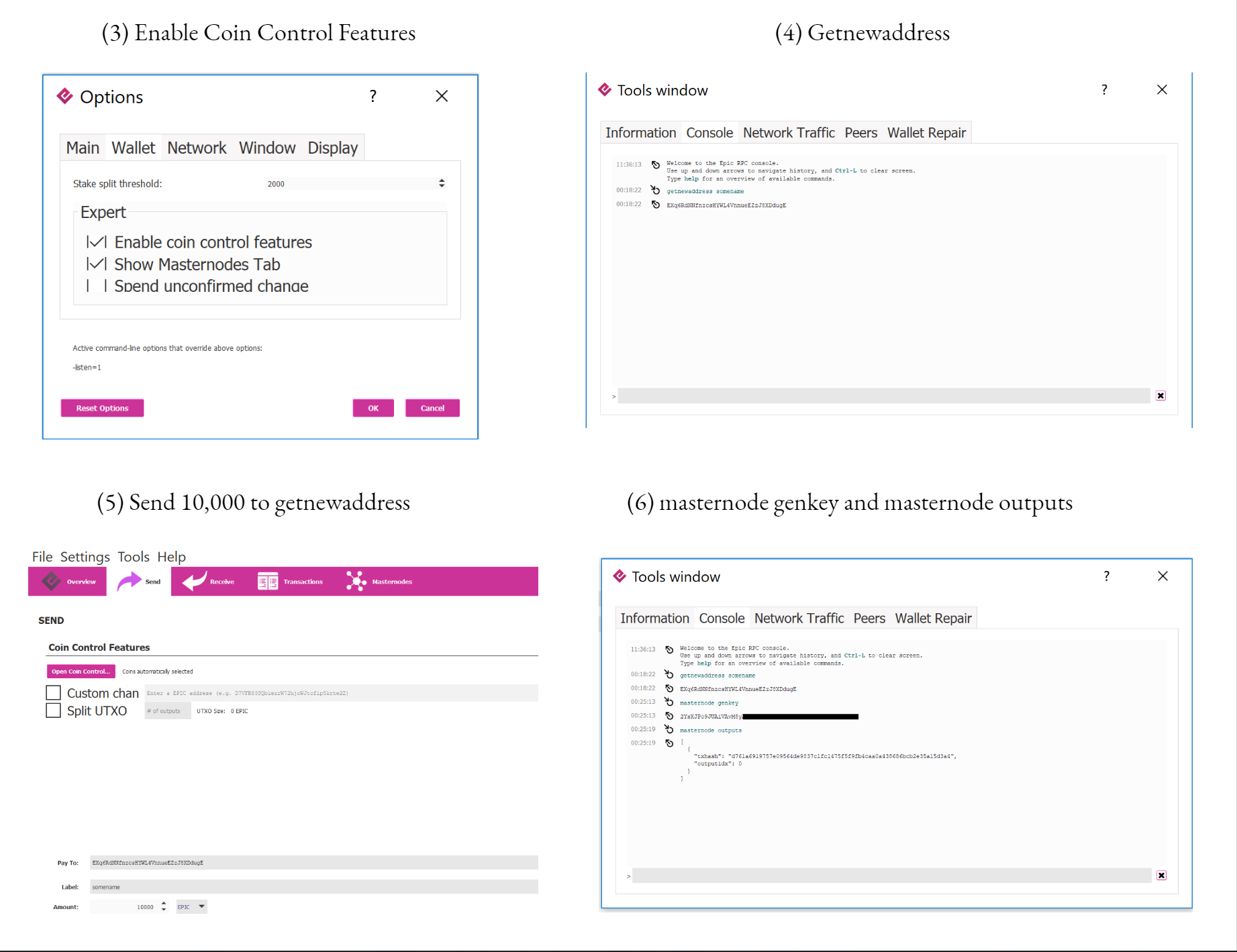Check the Split UTXO box

pyautogui.click(x=54, y=710)
